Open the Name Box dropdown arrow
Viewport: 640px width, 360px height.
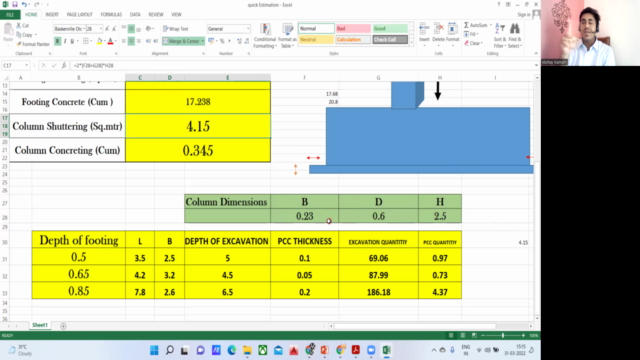tap(27, 65)
